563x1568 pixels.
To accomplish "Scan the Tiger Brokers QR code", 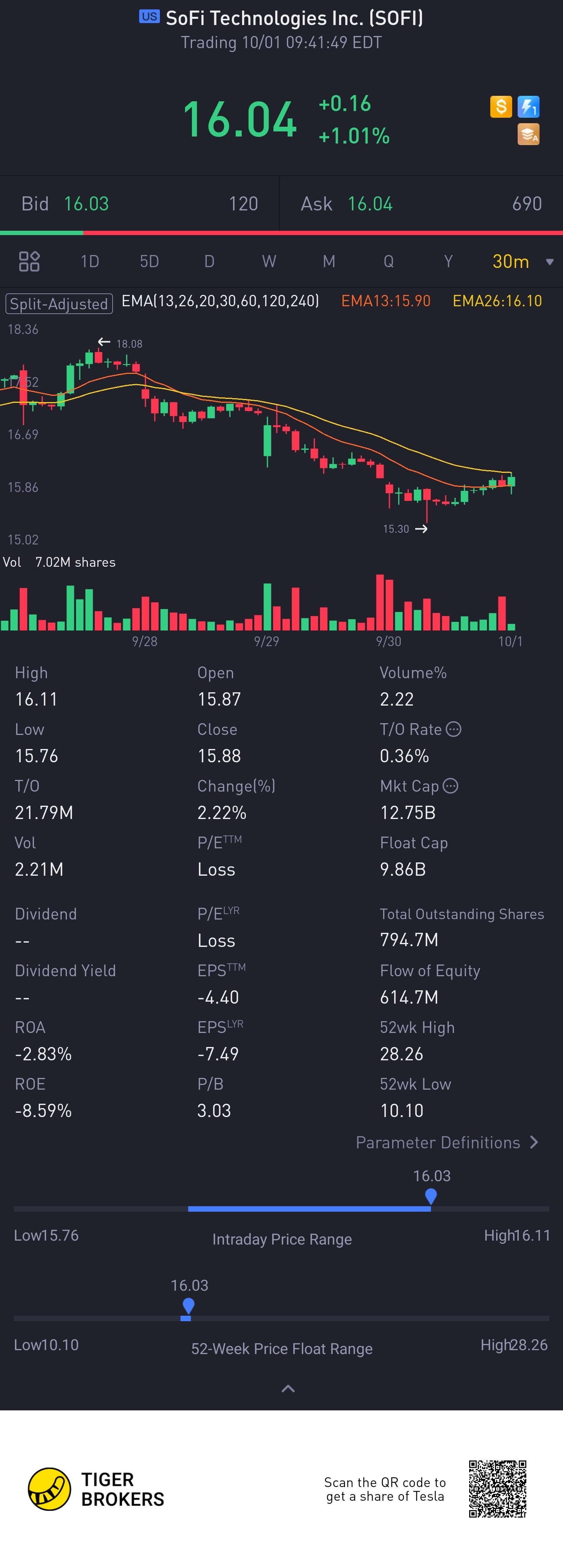I will coord(497,1488).
